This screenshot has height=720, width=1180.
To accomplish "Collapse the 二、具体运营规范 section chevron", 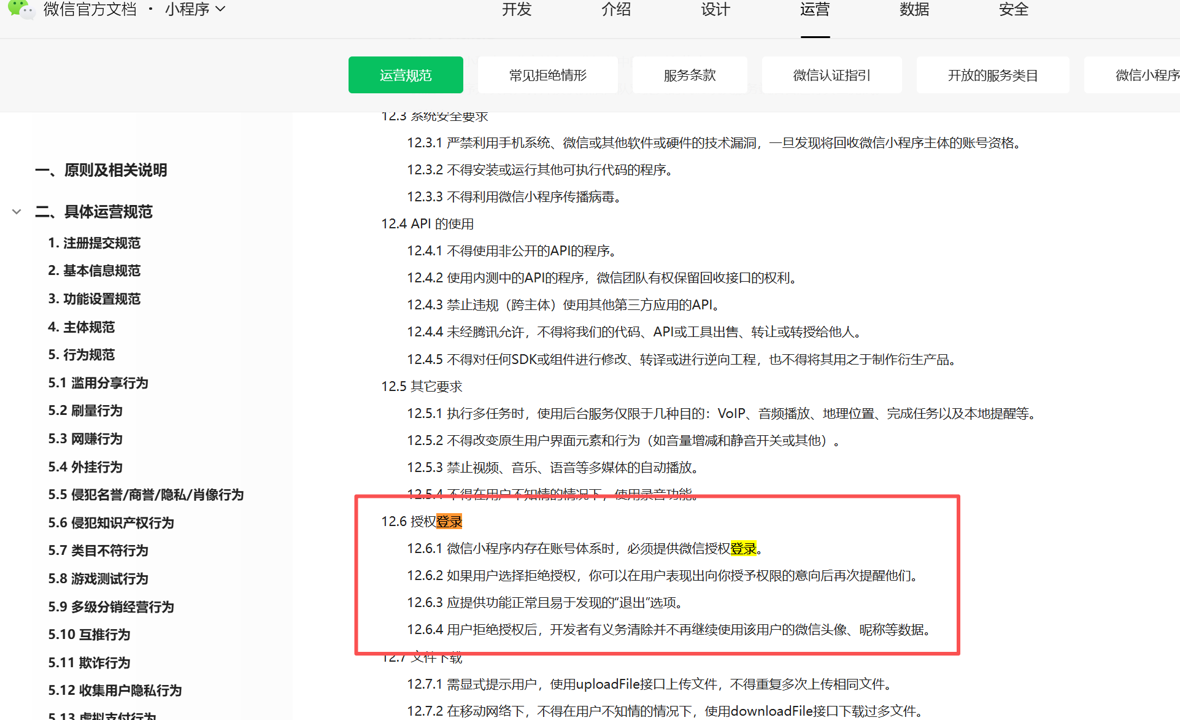I will [x=17, y=212].
